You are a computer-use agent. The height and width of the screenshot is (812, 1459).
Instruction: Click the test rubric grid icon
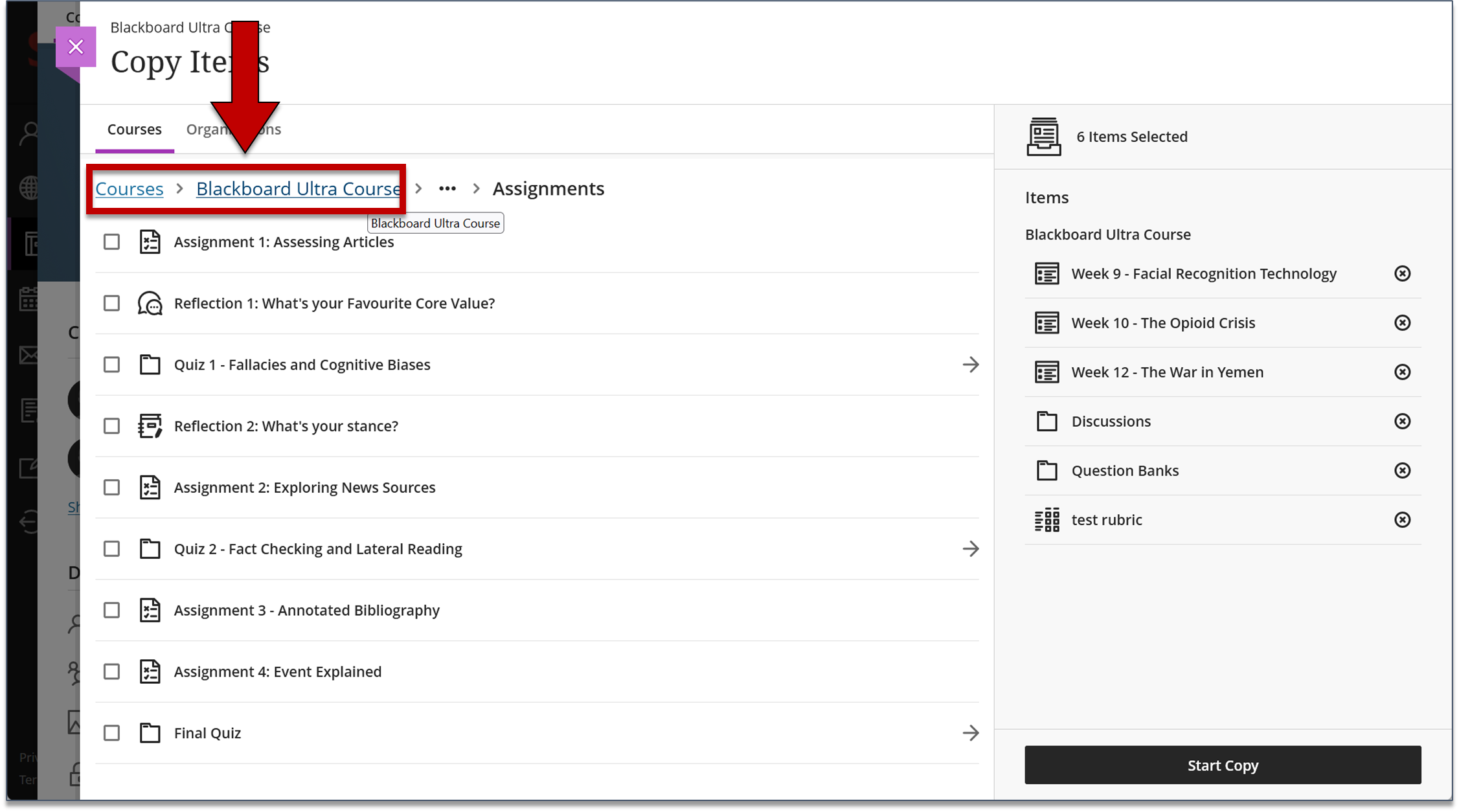(1046, 519)
